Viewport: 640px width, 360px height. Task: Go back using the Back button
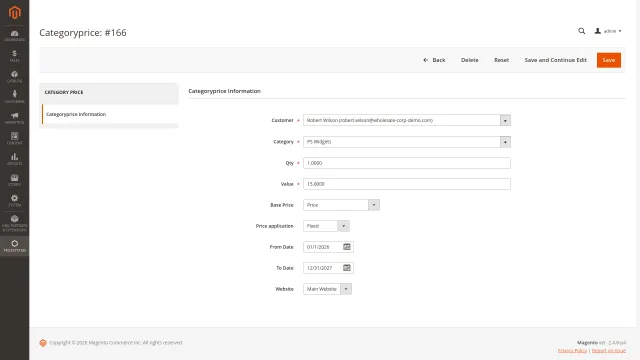(x=434, y=60)
